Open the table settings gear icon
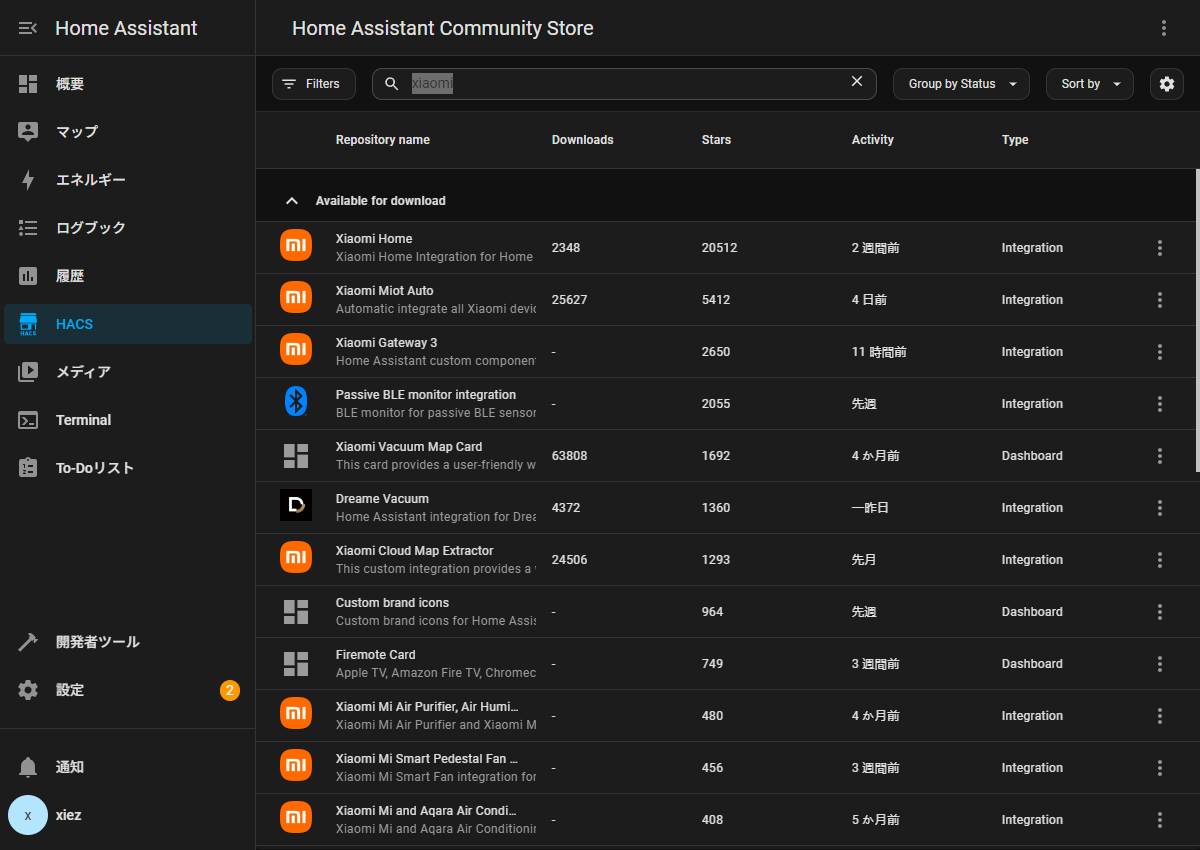The width and height of the screenshot is (1200, 850). (x=1167, y=84)
